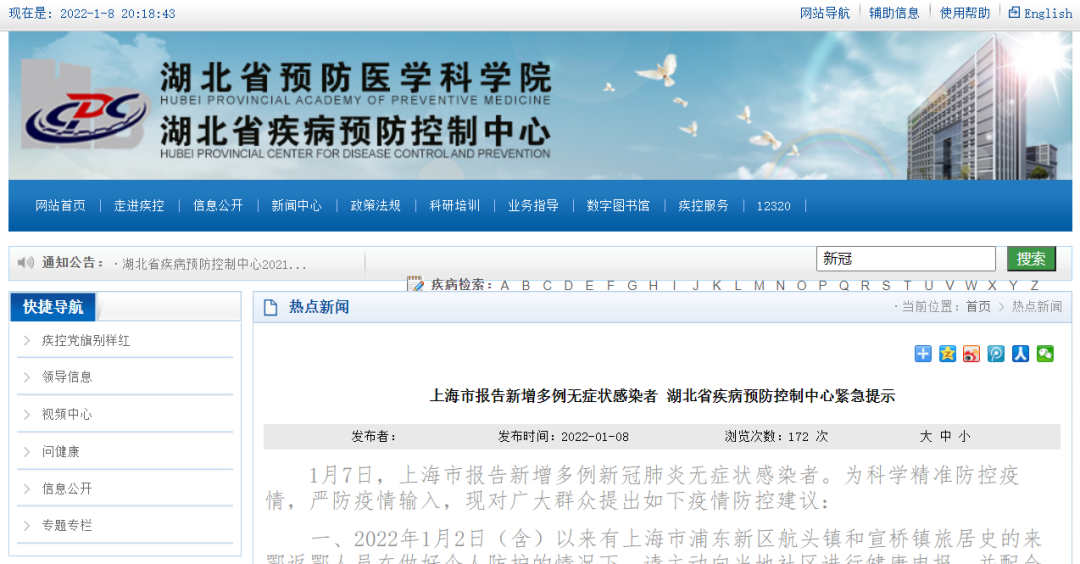Open 新闻中心 menu
Screen dimensions: 1080x564
[x=296, y=206]
